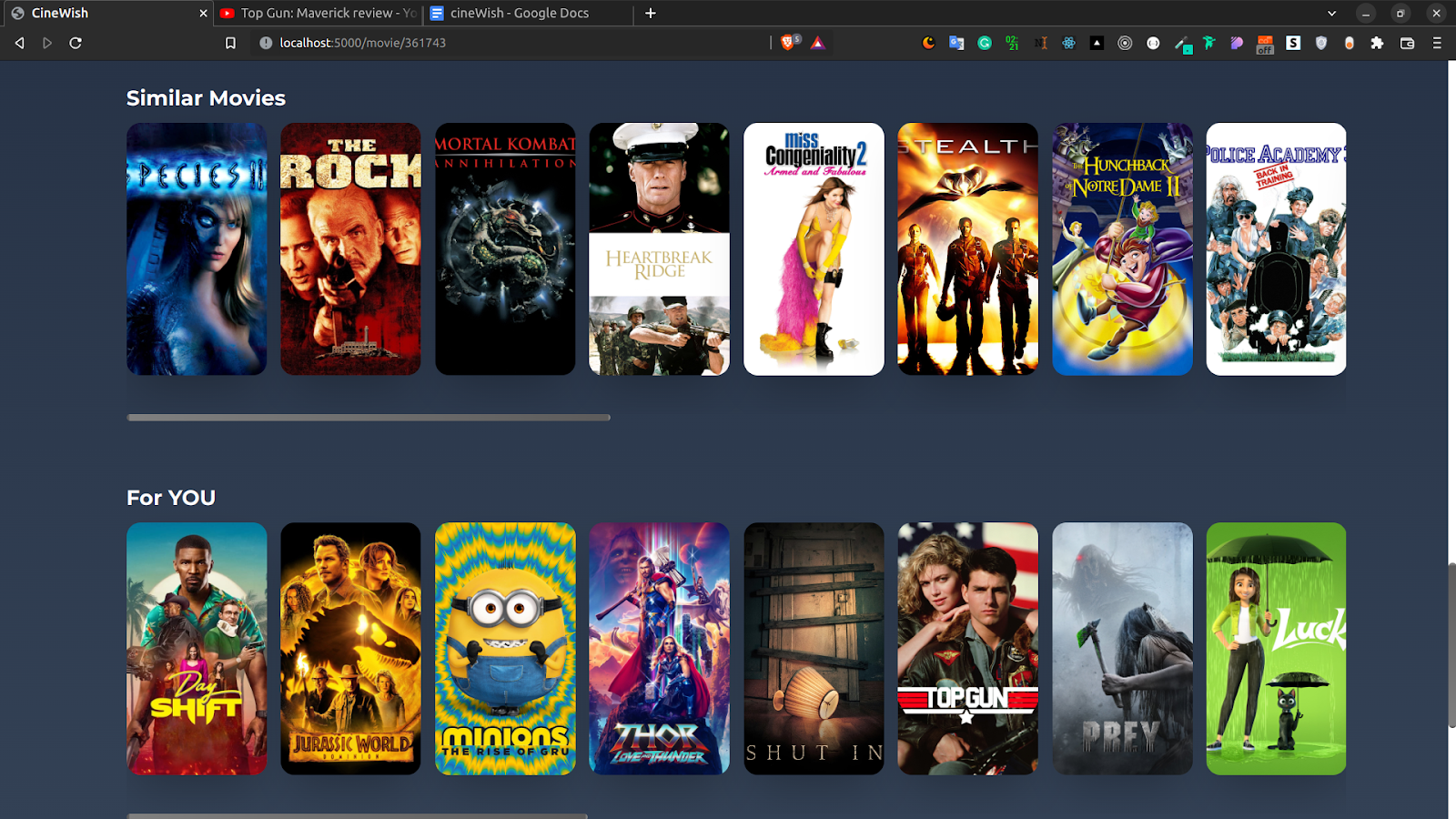Open the tab search dropdown arrow
Viewport: 1456px width, 819px height.
click(x=1331, y=14)
